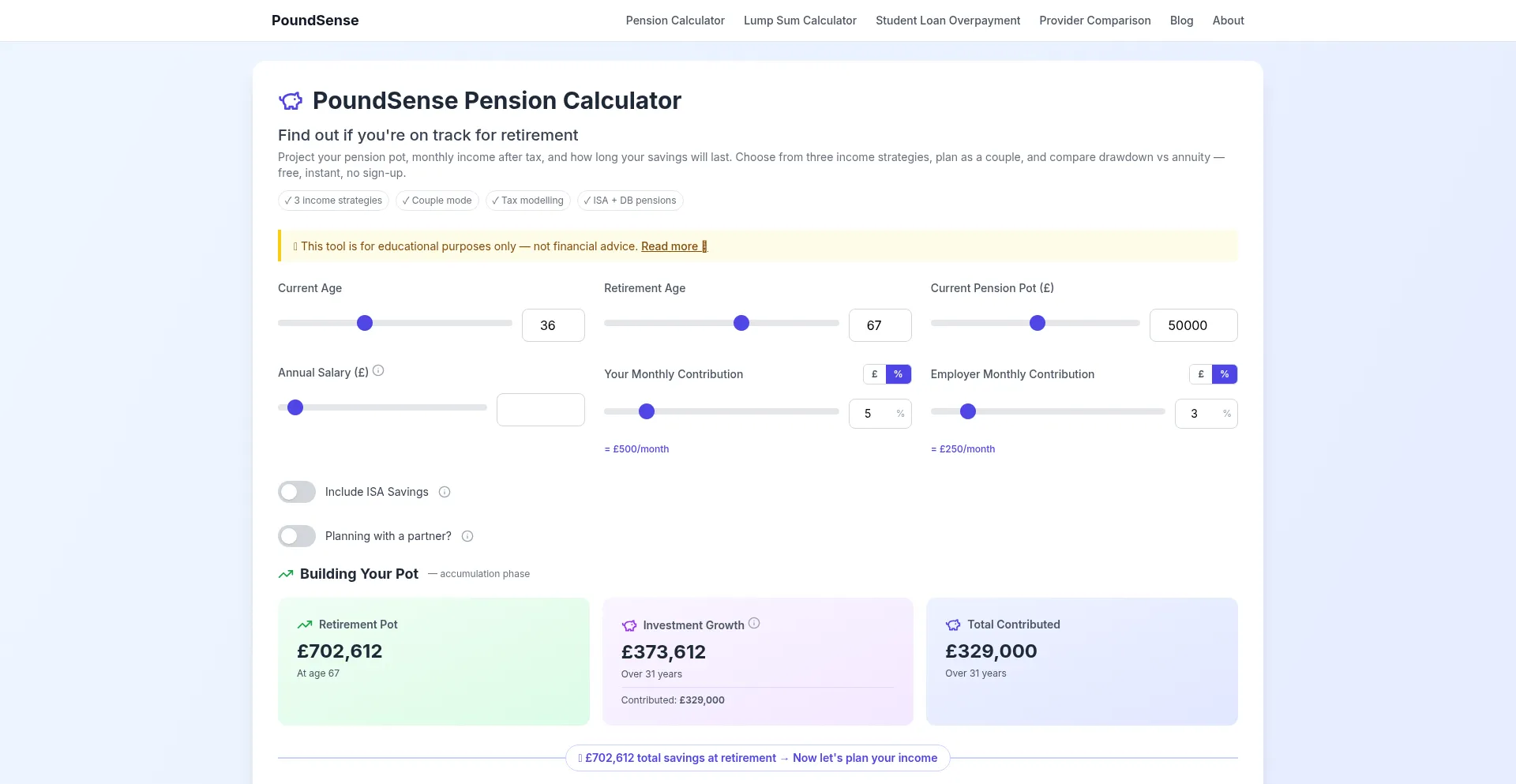Screen dimensions: 1516x784
Task: Visit the Blog page
Action: tap(1181, 21)
